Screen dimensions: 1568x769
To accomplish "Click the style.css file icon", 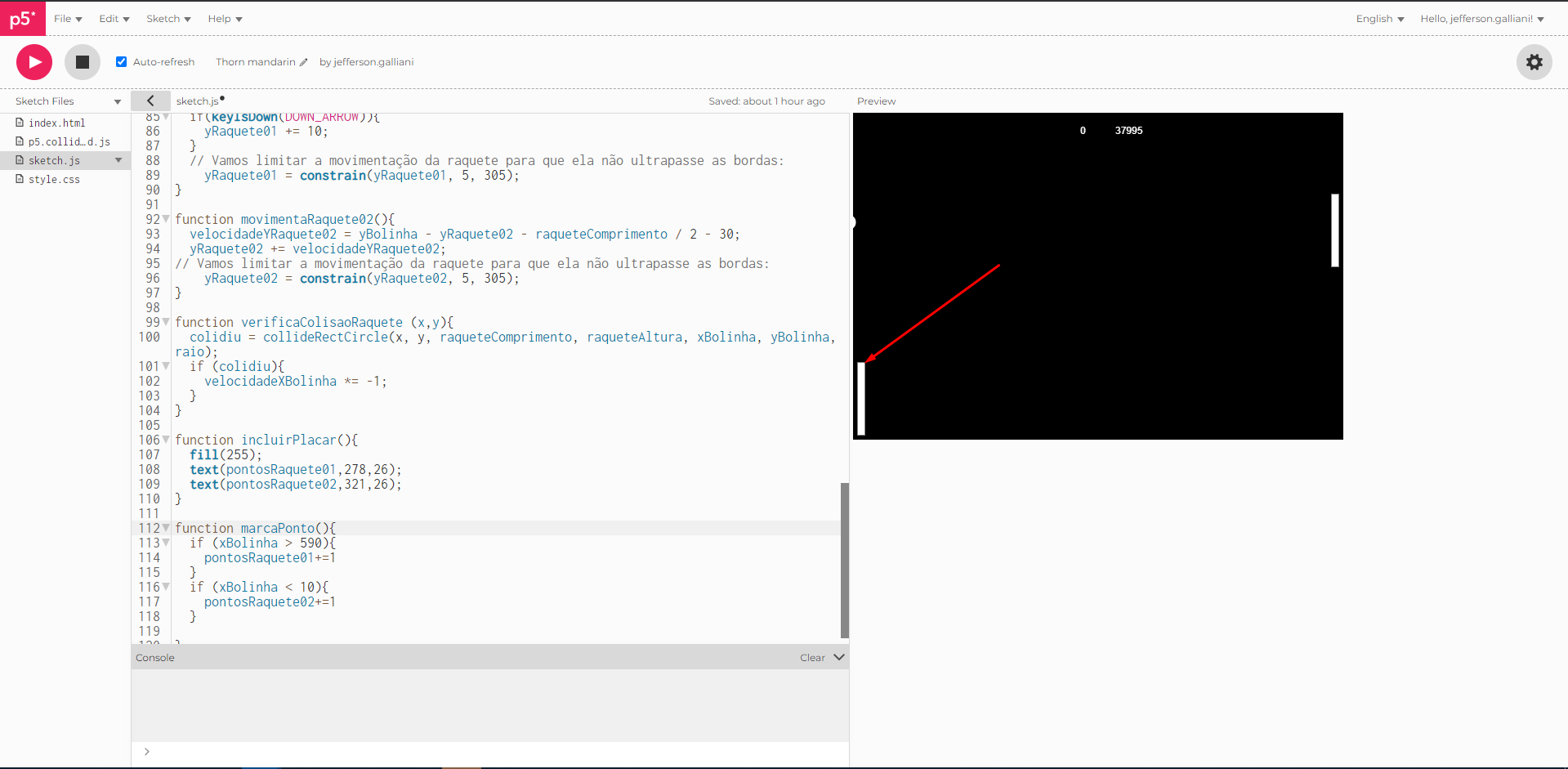I will pos(20,179).
